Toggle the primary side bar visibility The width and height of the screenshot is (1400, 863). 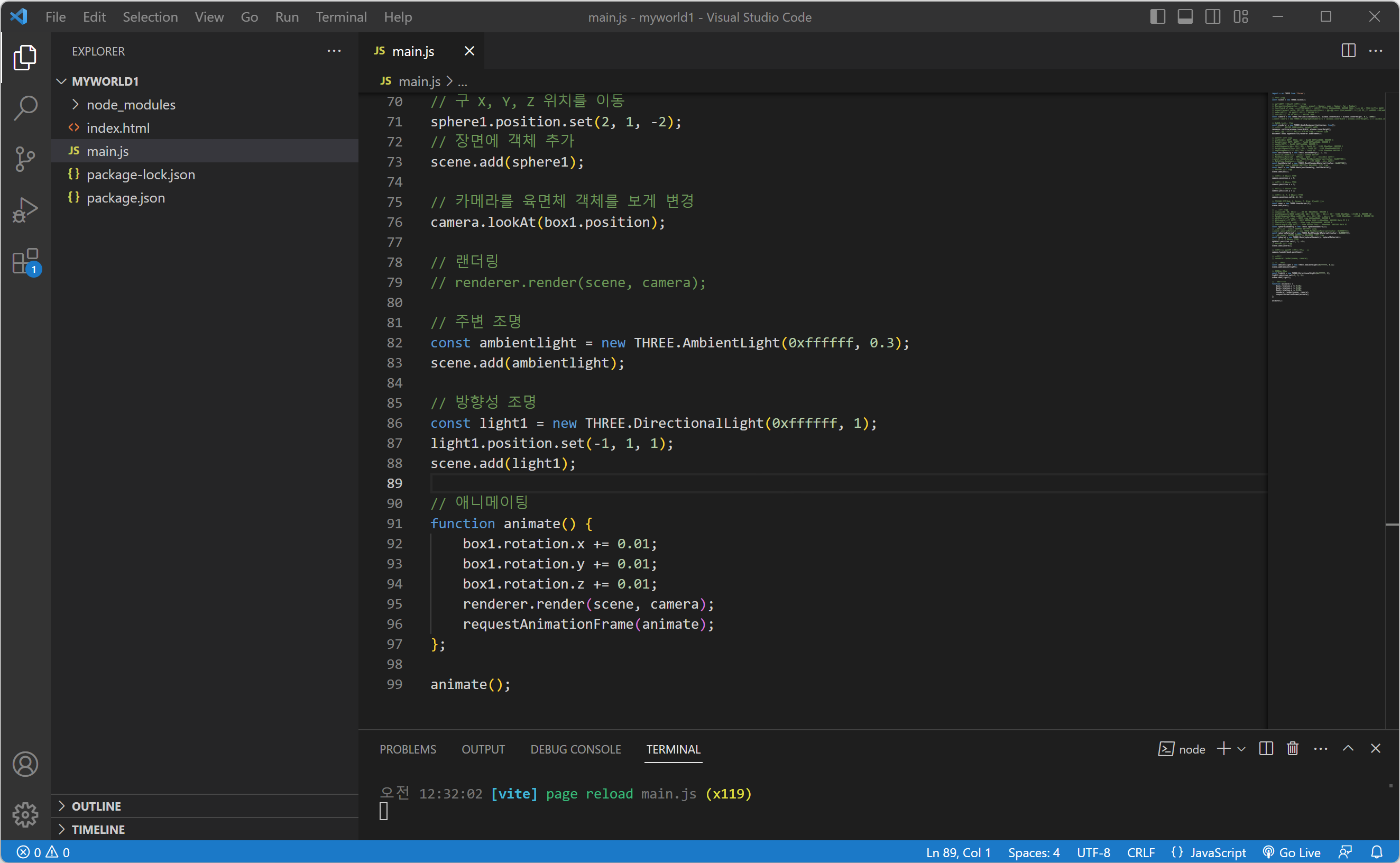1157,16
